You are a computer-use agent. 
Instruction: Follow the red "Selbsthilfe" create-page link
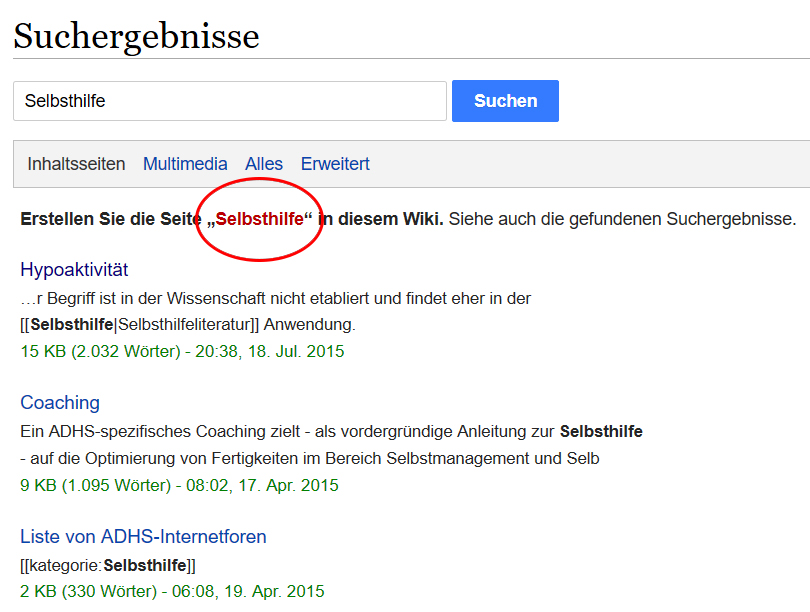pos(259,219)
